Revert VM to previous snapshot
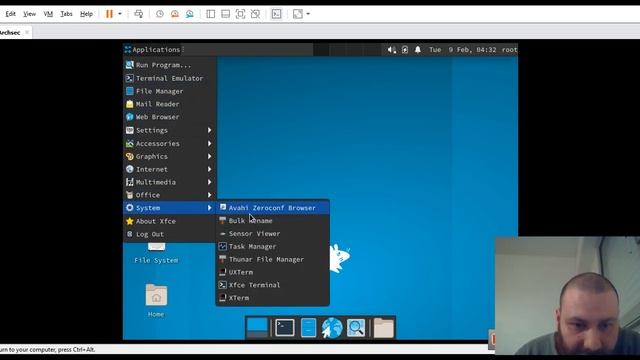The width and height of the screenshot is (640, 360). pyautogui.click(x=175, y=14)
